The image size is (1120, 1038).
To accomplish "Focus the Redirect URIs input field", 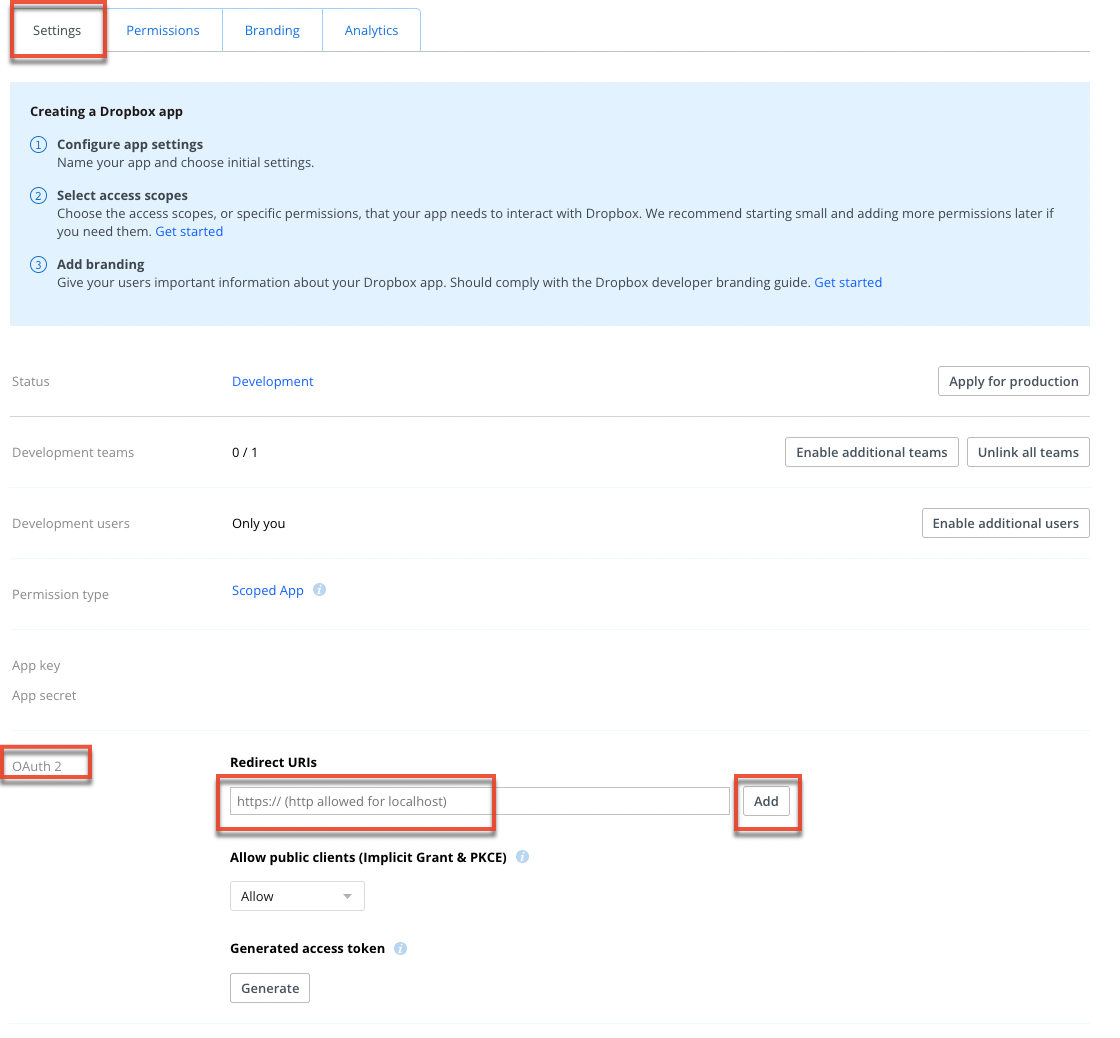I will [480, 801].
